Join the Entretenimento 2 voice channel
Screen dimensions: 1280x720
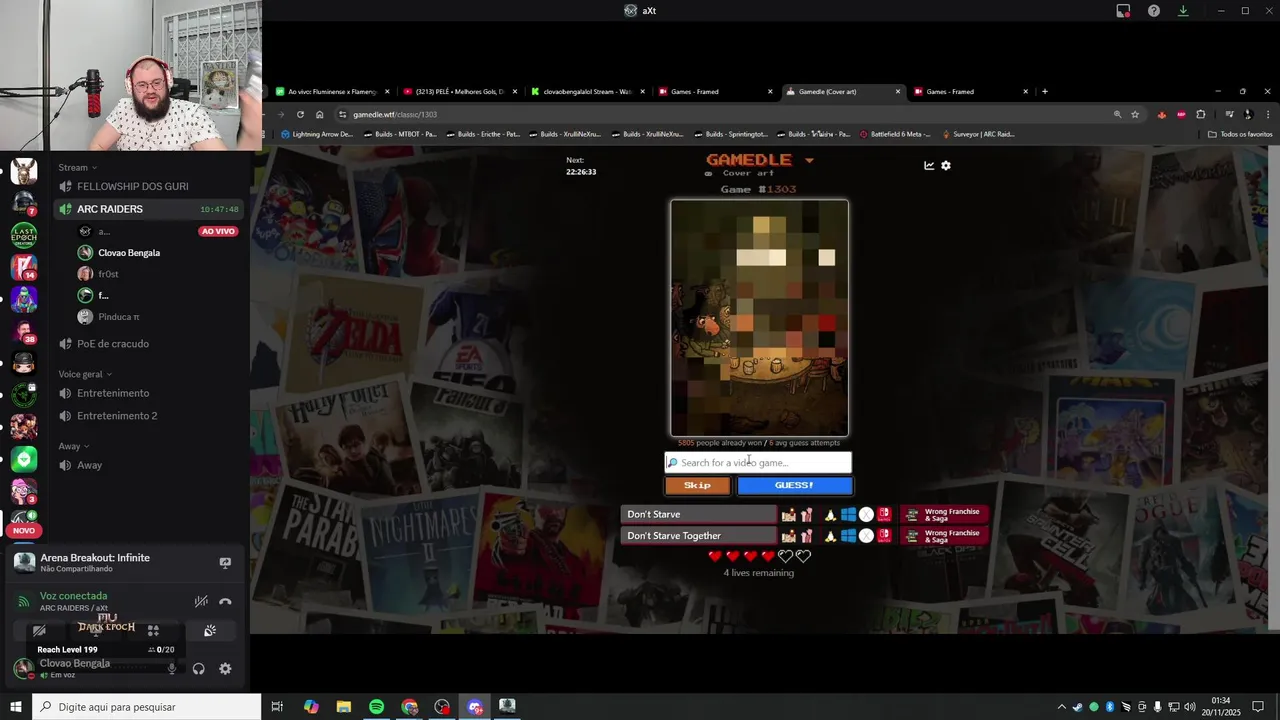click(150, 416)
